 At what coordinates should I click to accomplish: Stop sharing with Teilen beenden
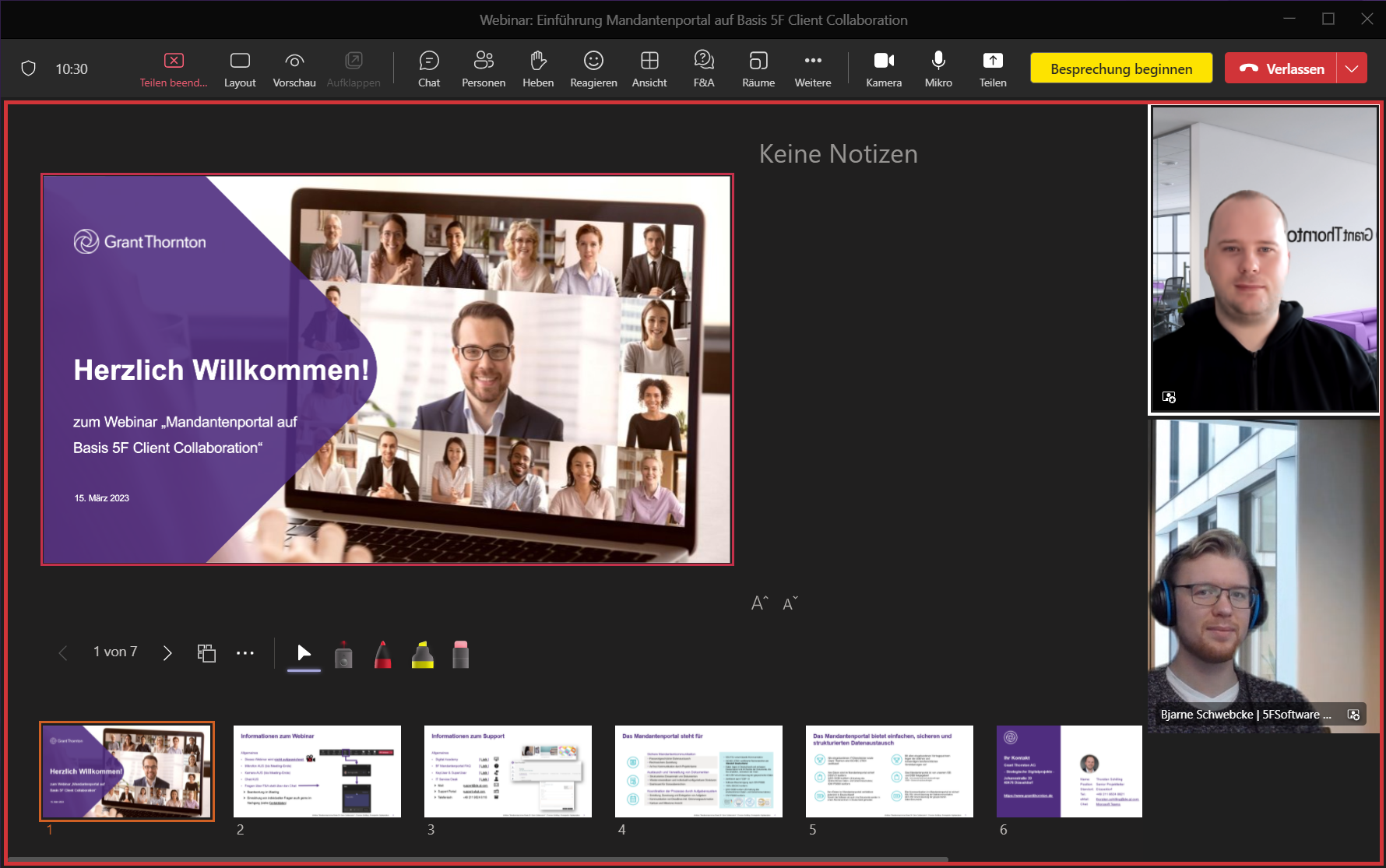174,69
